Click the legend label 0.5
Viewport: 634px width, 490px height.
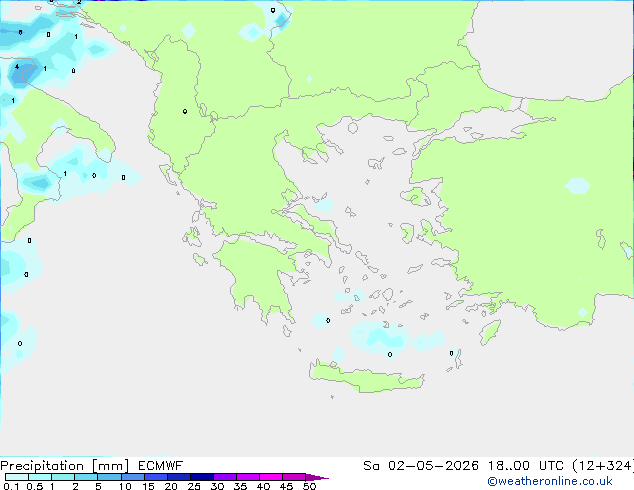click(x=35, y=486)
